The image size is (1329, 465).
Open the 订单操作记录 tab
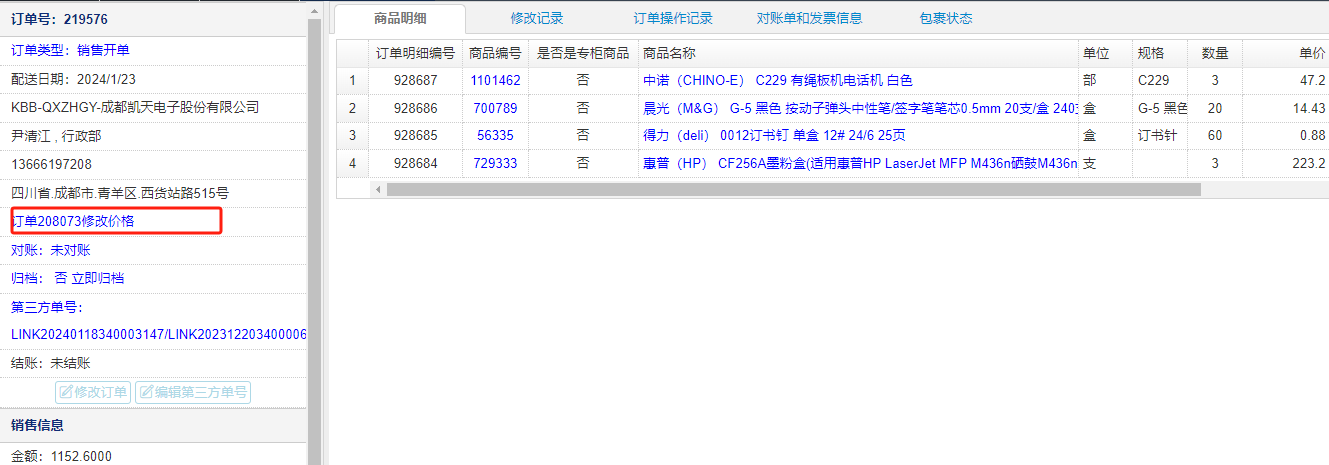(x=673, y=18)
